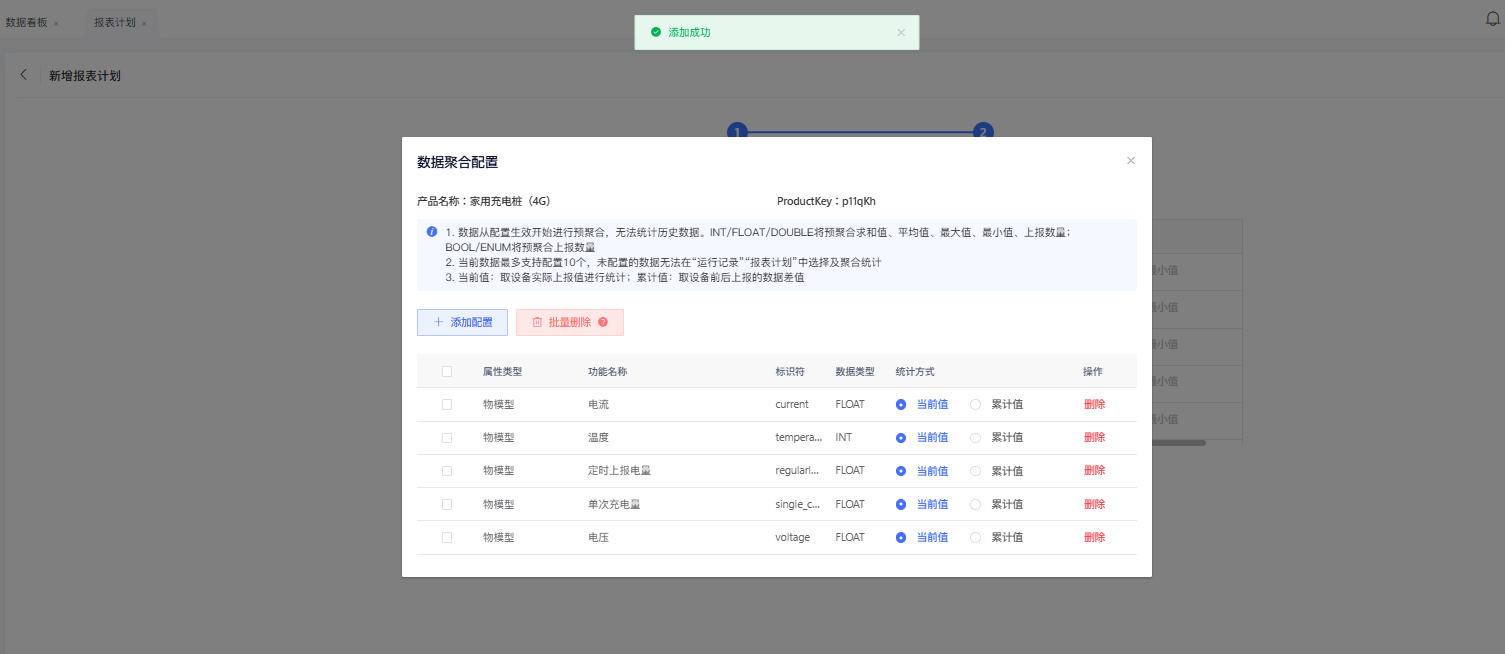Click the blue info icon in the notice
Image resolution: width=1505 pixels, height=654 pixels.
tap(432, 231)
